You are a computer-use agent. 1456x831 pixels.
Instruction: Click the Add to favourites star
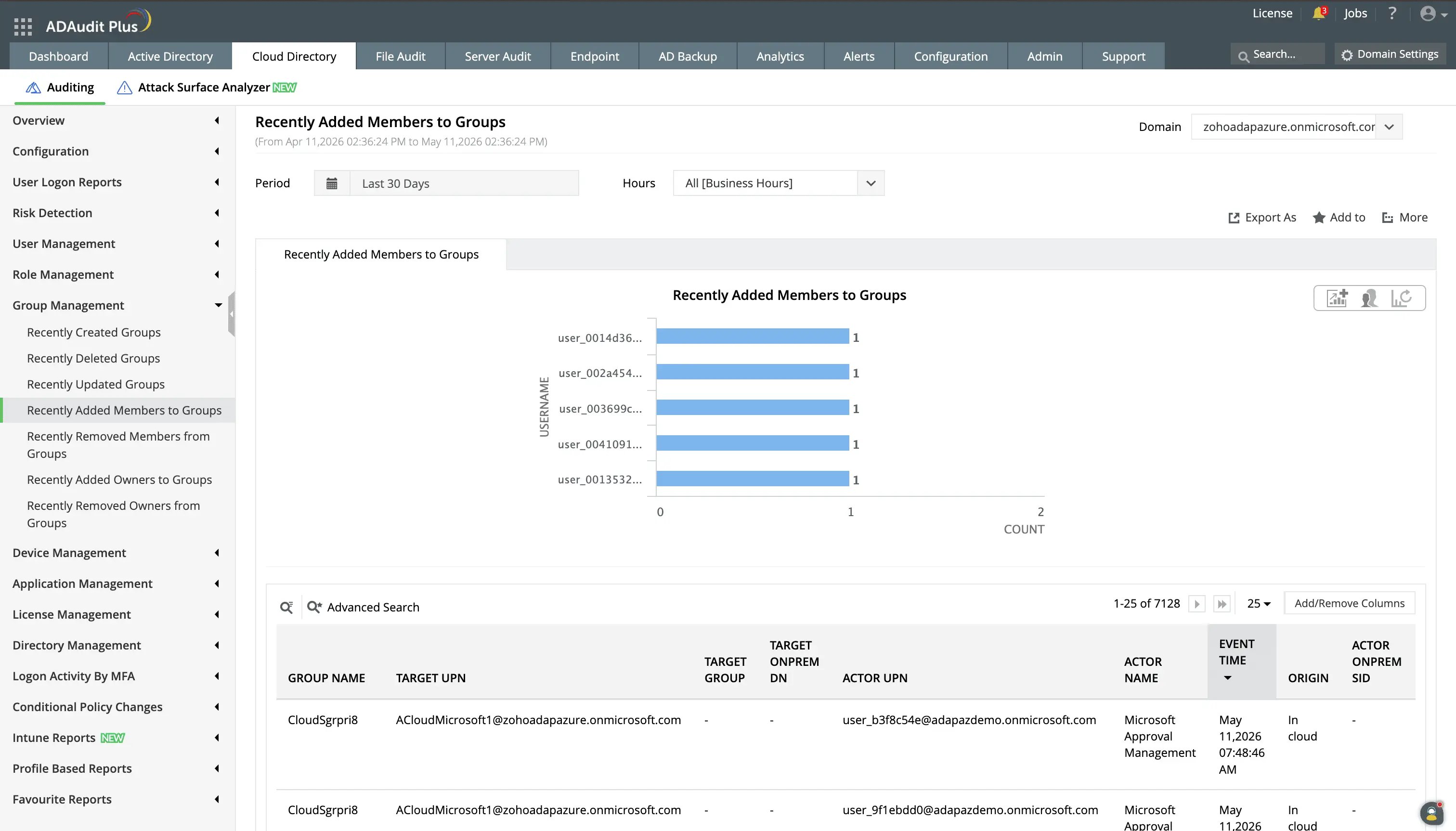pyautogui.click(x=1318, y=218)
